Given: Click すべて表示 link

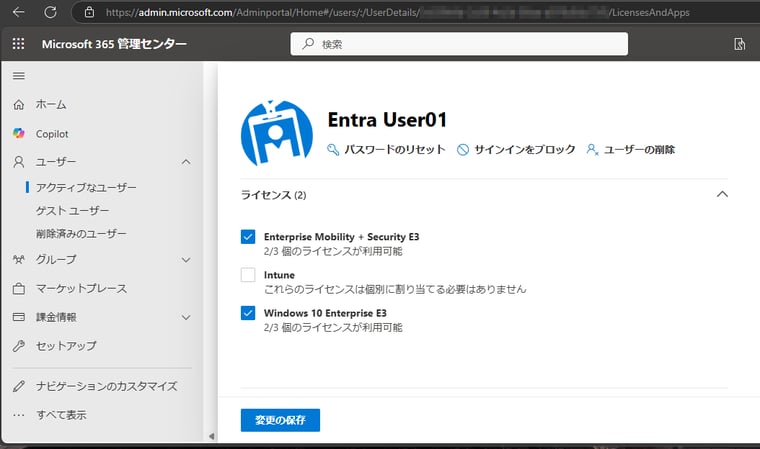Looking at the screenshot, I should pos(61,415).
